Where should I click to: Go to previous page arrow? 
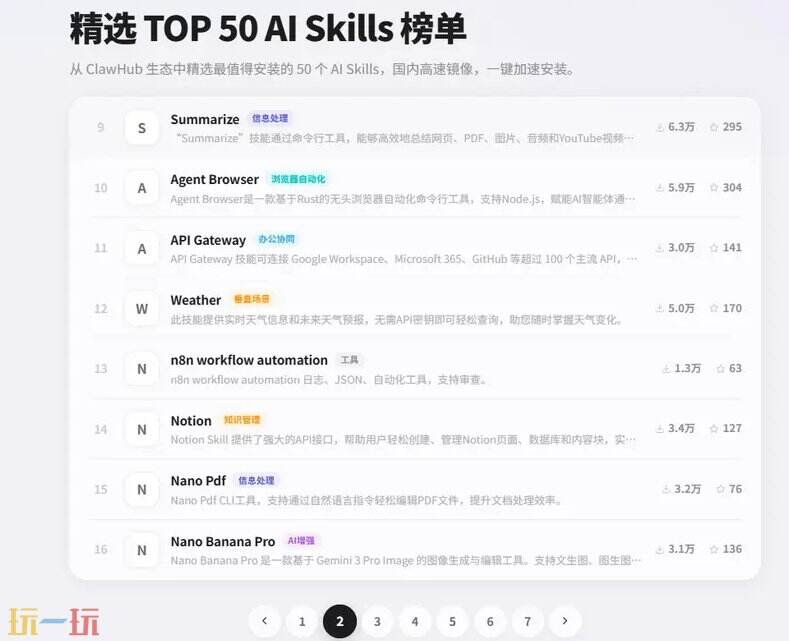coord(265,621)
